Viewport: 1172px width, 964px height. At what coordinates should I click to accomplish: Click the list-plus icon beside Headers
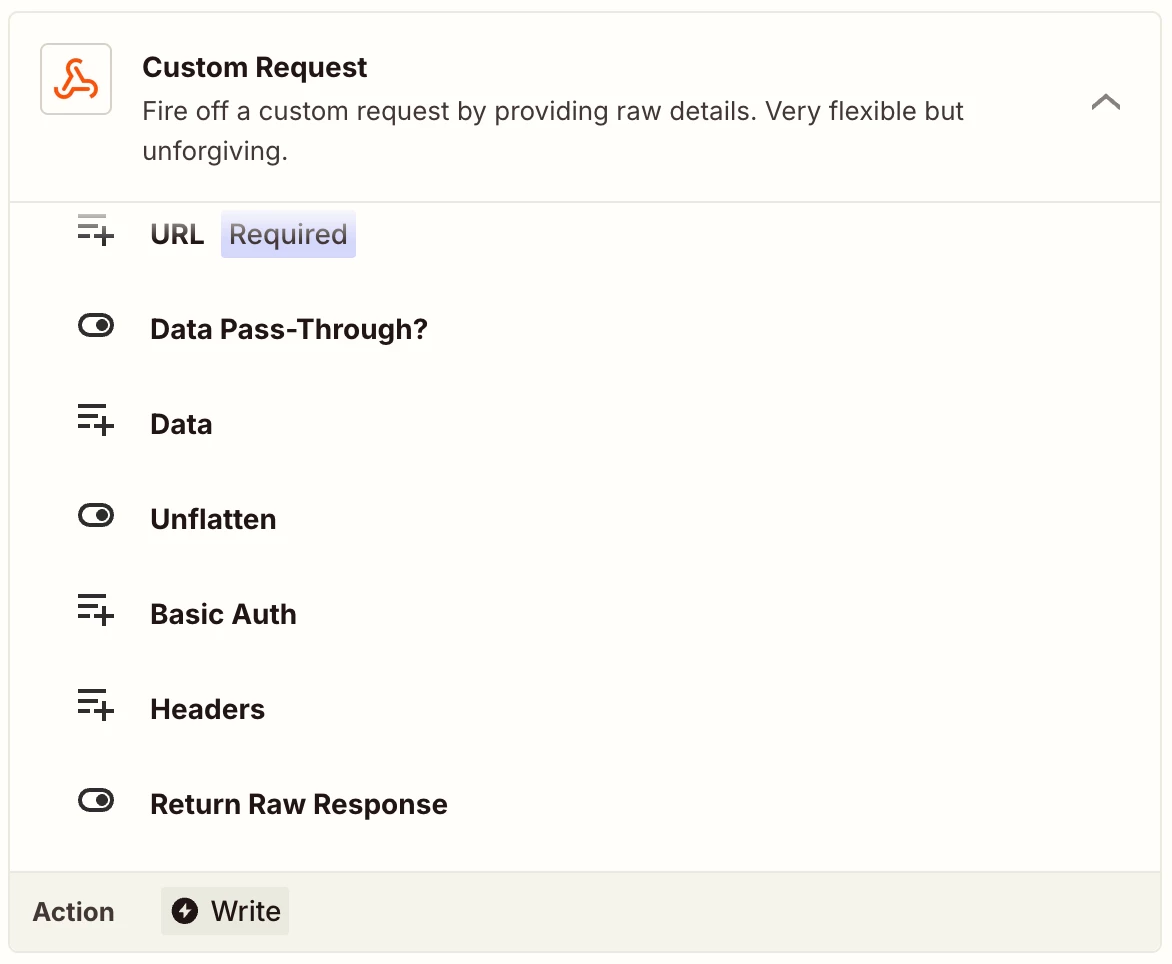tap(96, 705)
